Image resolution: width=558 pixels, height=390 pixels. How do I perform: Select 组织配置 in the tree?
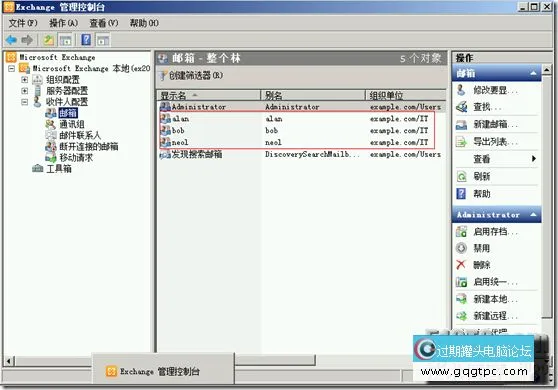(x=63, y=79)
